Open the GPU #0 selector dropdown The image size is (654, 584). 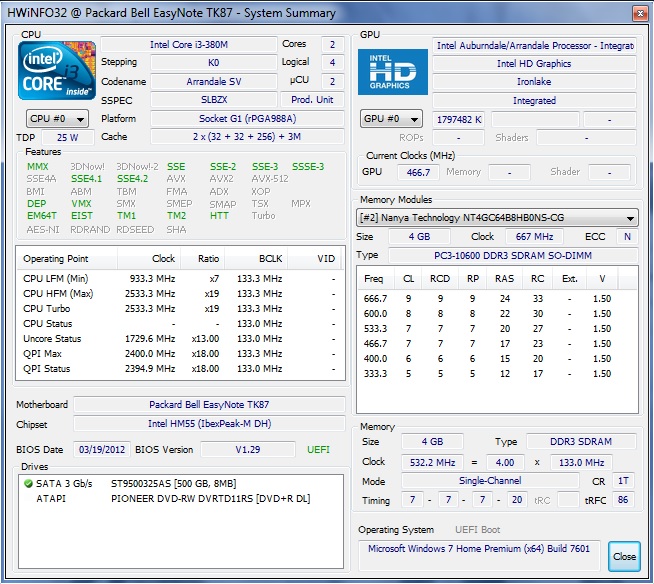[x=391, y=119]
